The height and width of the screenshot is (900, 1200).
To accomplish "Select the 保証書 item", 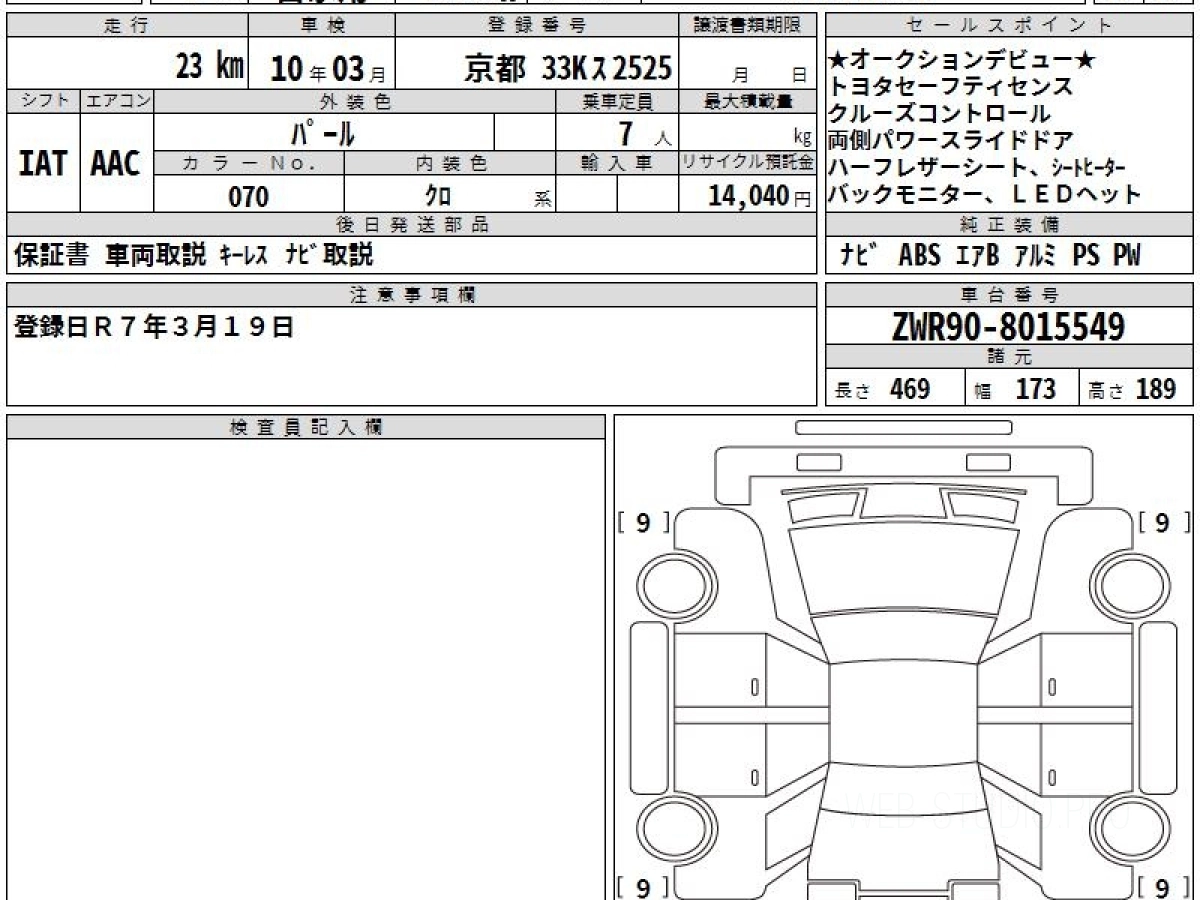I will pos(51,256).
